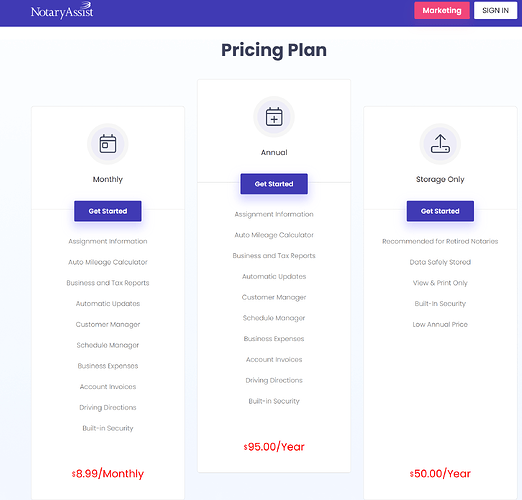The height and width of the screenshot is (500, 522).
Task: Click View & Print Only feature
Action: 440,283
